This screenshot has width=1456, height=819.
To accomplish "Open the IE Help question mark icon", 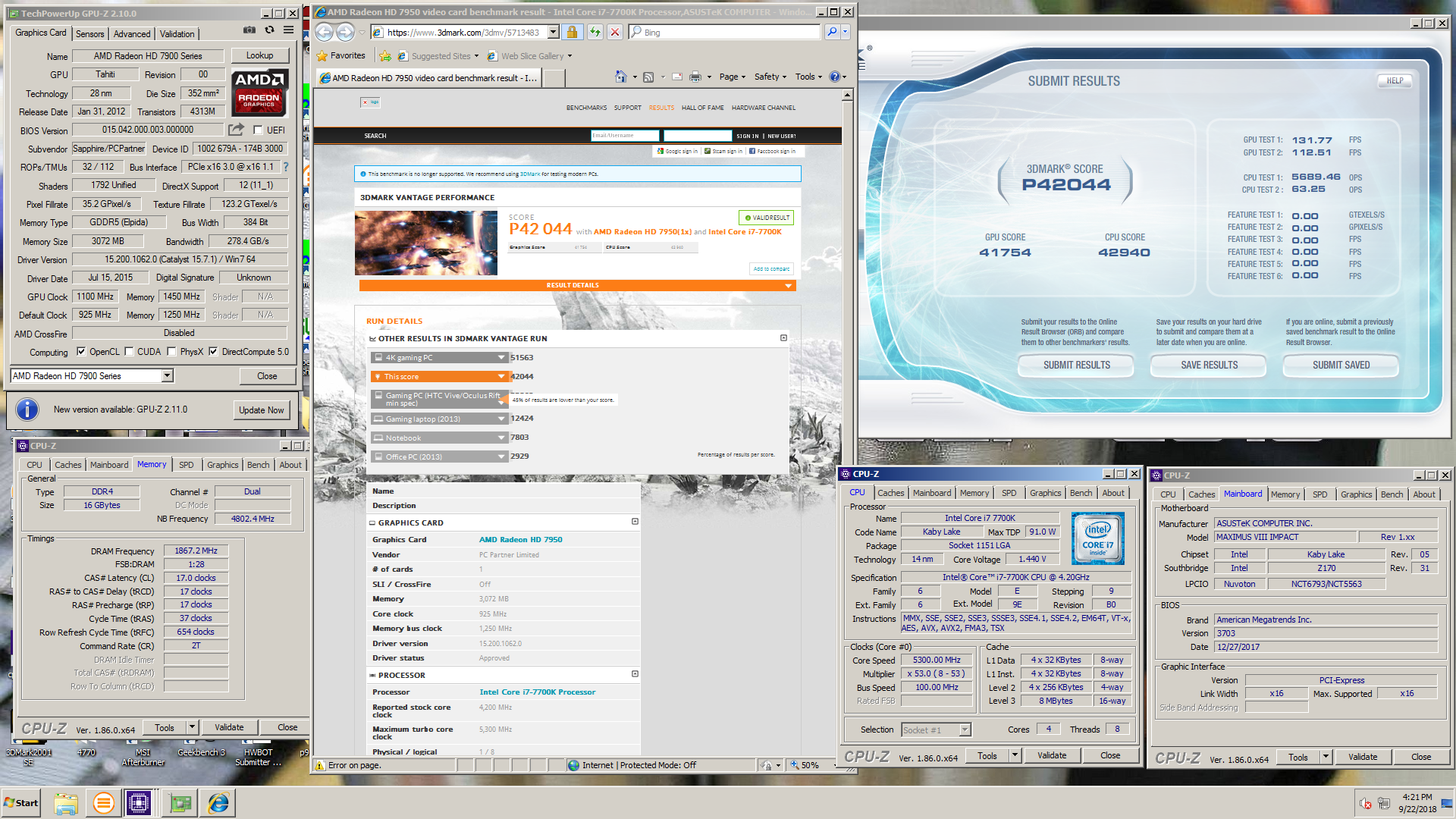I will point(835,77).
